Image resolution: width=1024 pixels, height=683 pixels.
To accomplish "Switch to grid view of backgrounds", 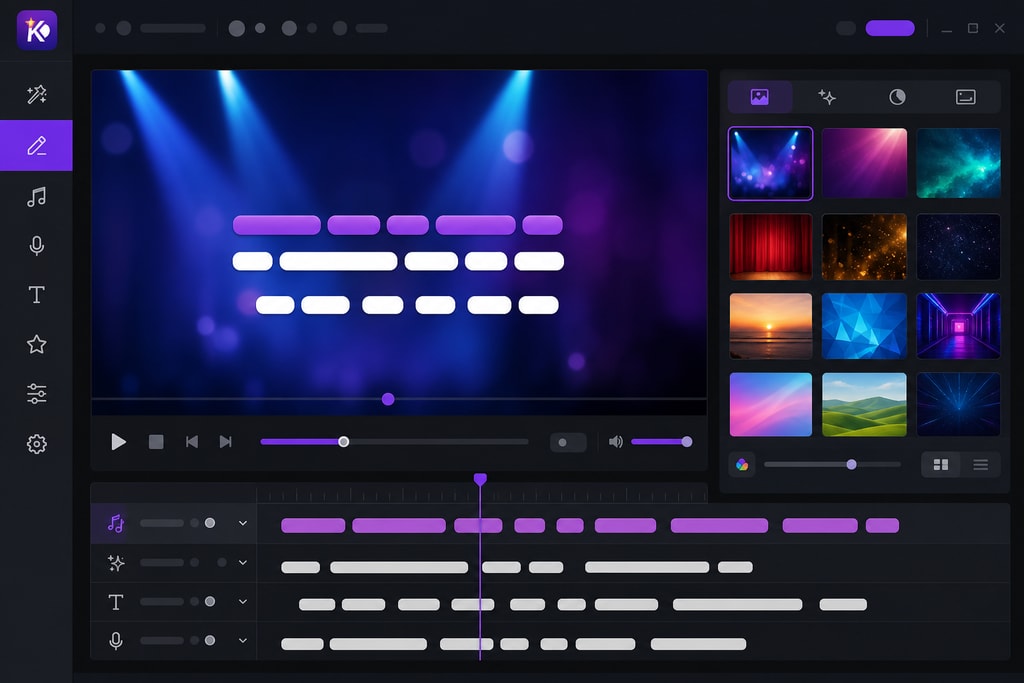I will 940,465.
